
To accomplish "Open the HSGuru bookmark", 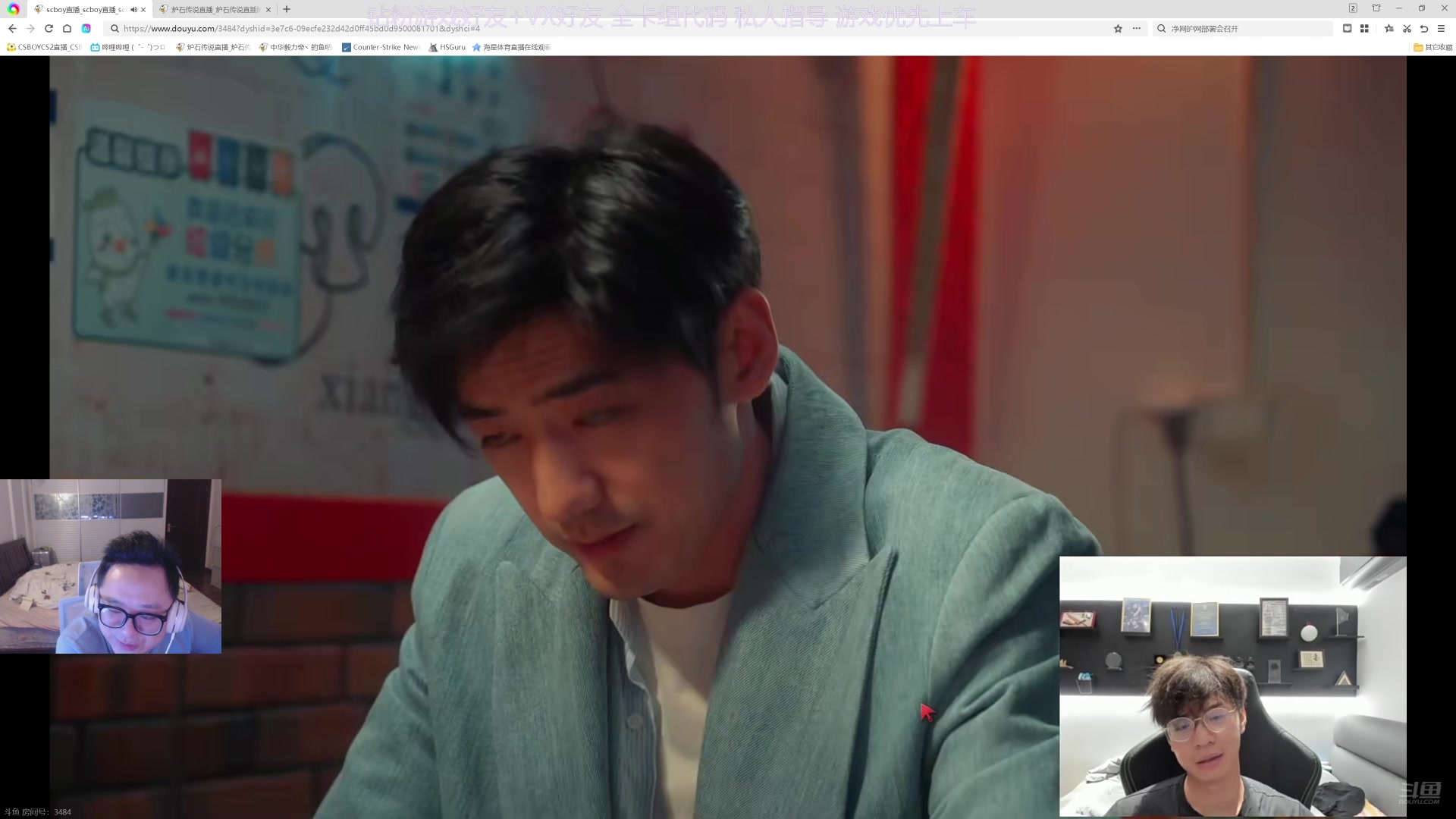I will [447, 47].
